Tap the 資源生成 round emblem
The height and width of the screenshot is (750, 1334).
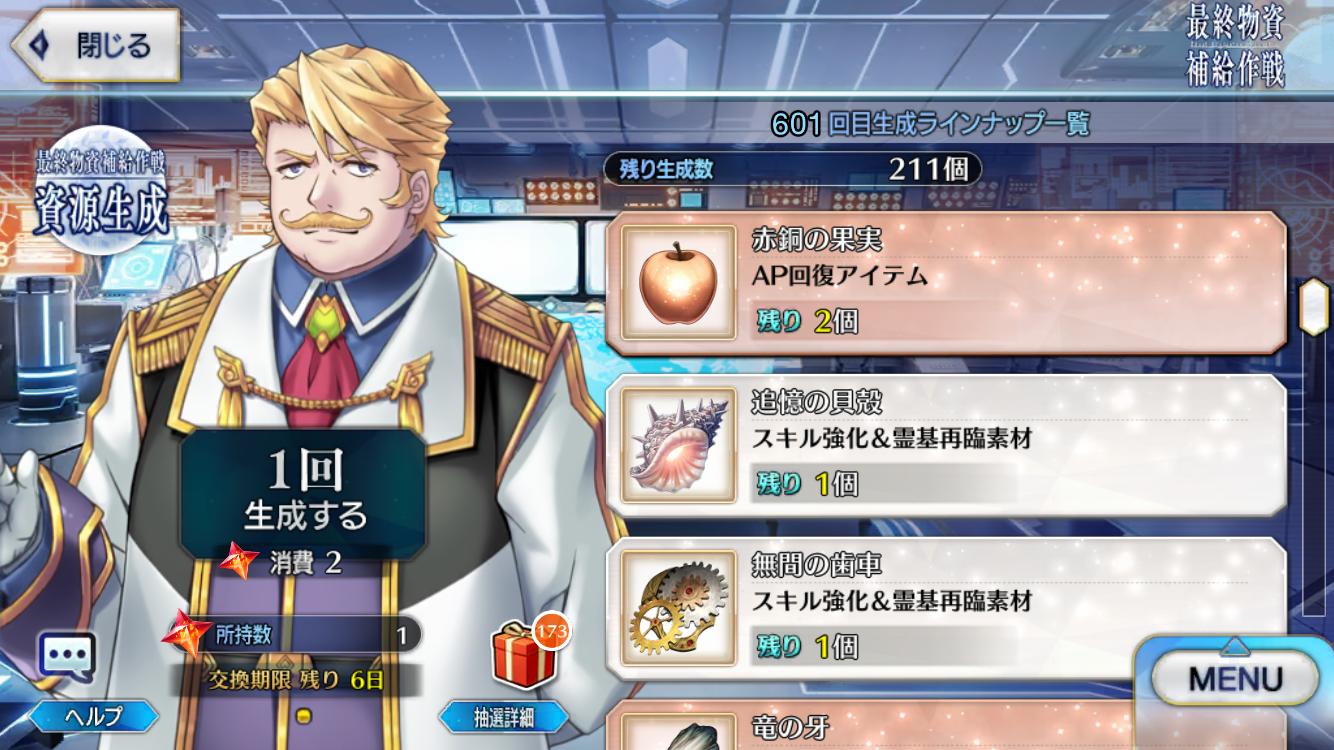[100, 191]
